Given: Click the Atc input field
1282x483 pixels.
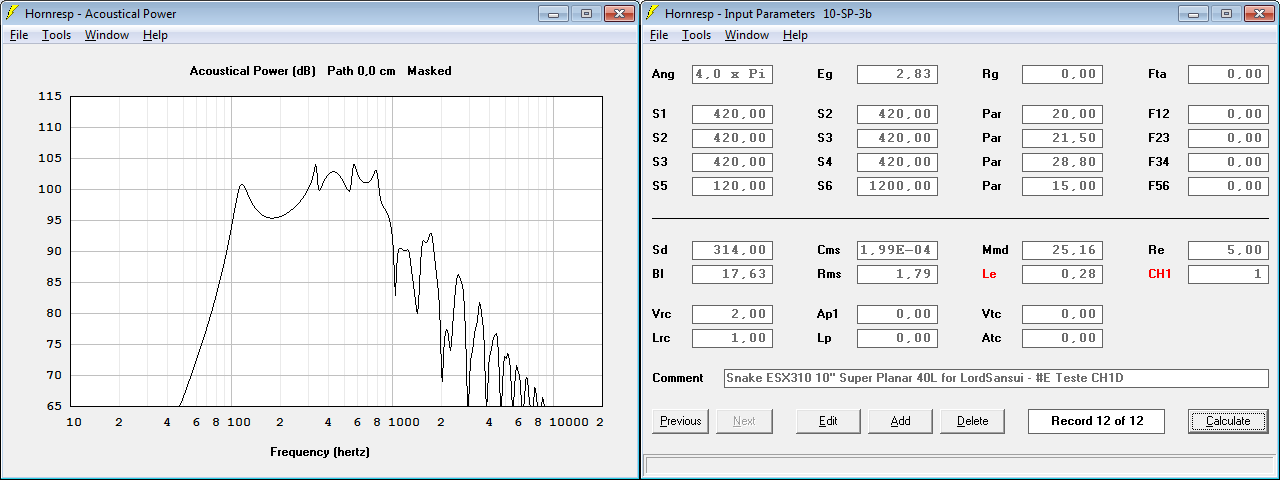Looking at the screenshot, I should click(x=1062, y=338).
